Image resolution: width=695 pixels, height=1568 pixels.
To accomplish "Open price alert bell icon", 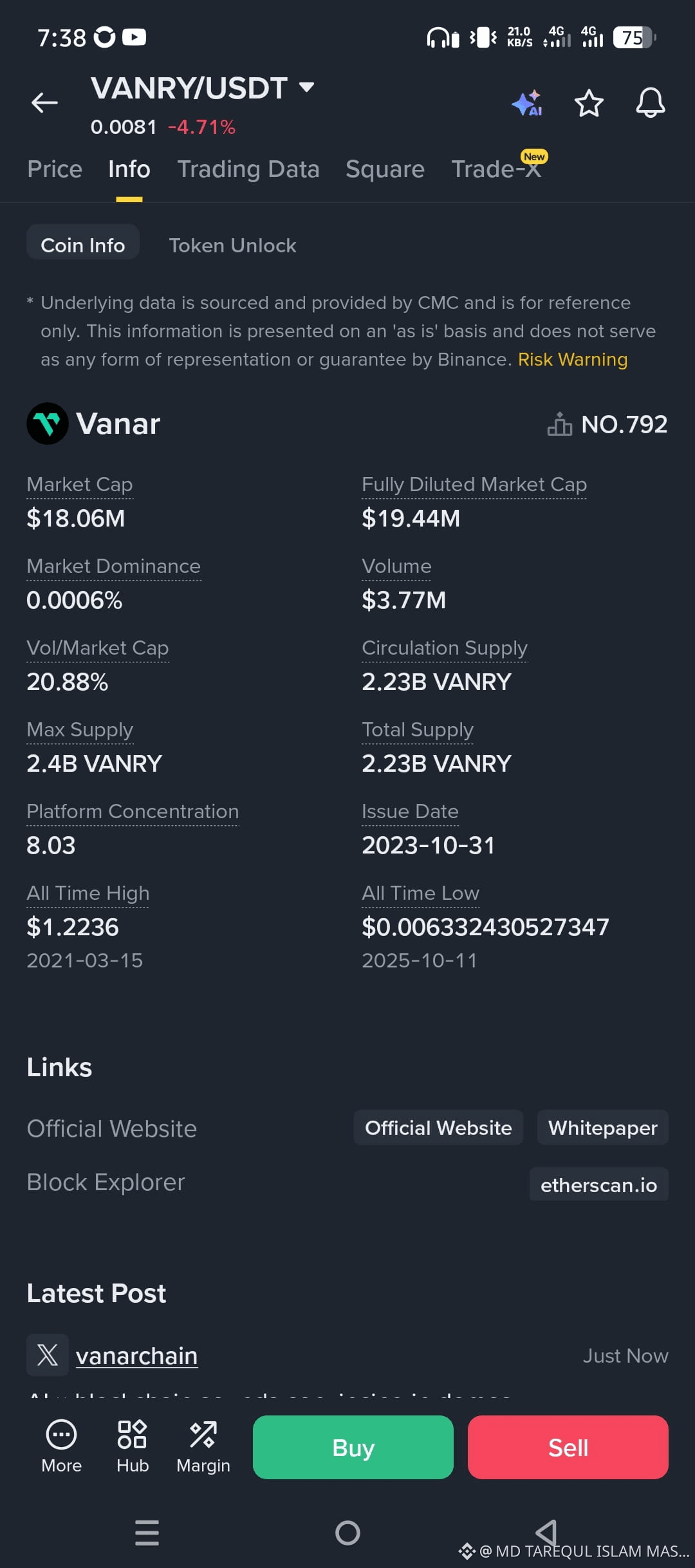I will tap(650, 103).
